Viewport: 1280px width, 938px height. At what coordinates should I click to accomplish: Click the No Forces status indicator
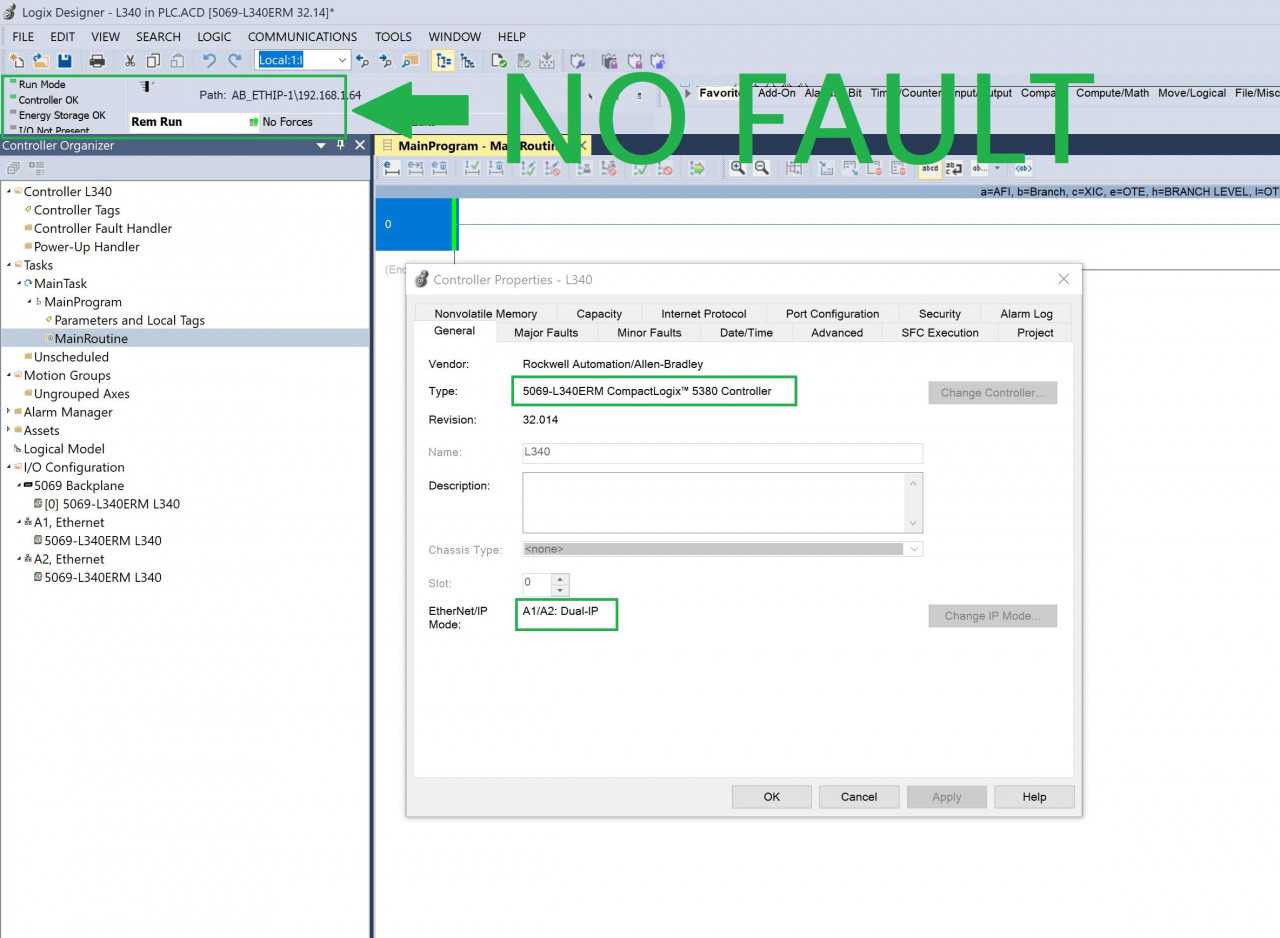(287, 122)
